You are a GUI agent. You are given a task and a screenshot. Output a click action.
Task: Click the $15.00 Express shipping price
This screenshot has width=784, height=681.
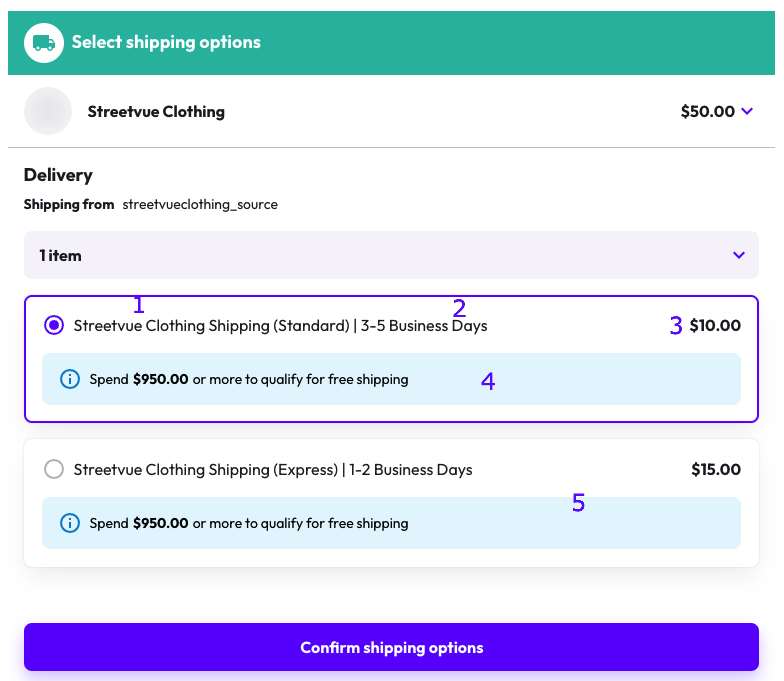pyautogui.click(x=716, y=470)
